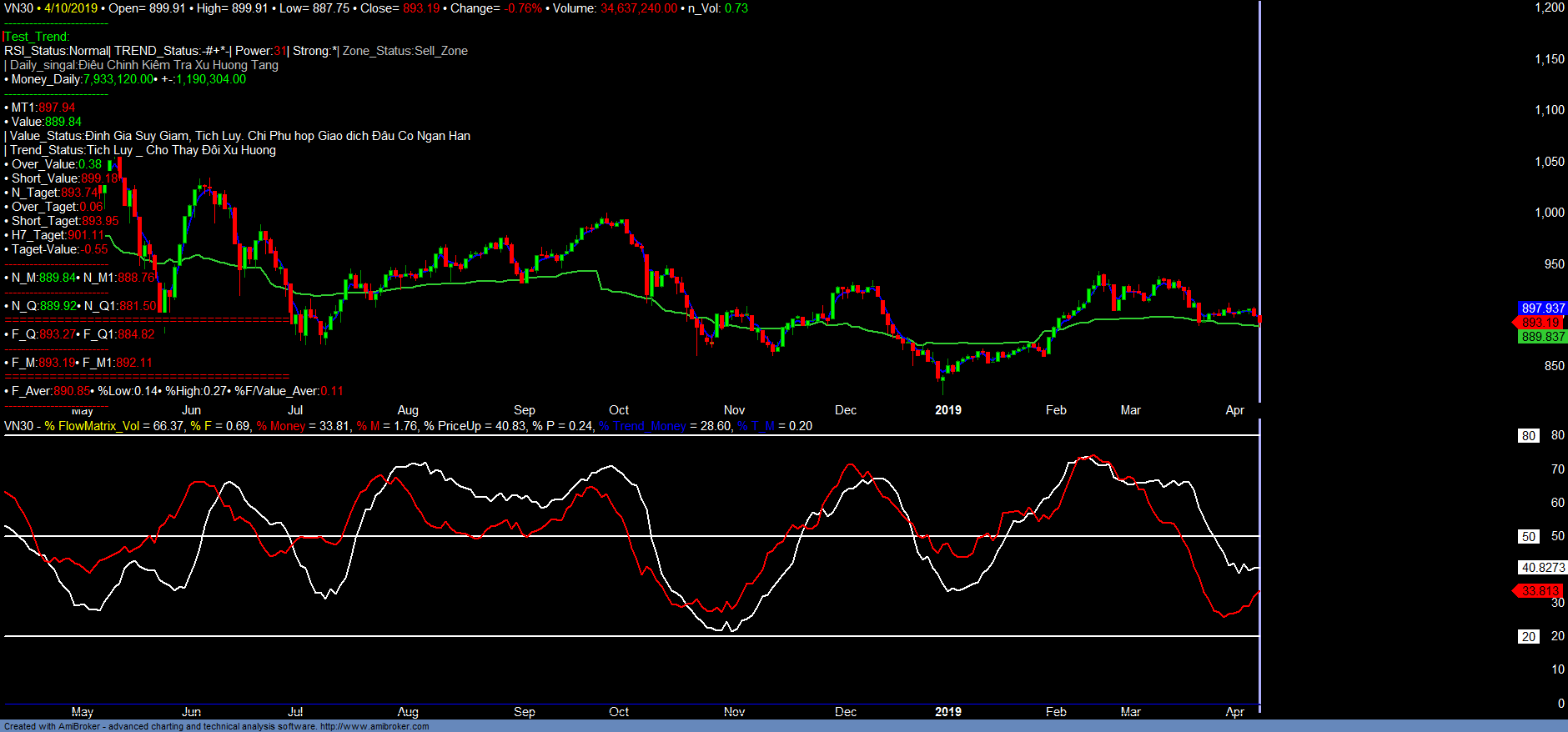Click the green 889.837 value label

[1542, 337]
